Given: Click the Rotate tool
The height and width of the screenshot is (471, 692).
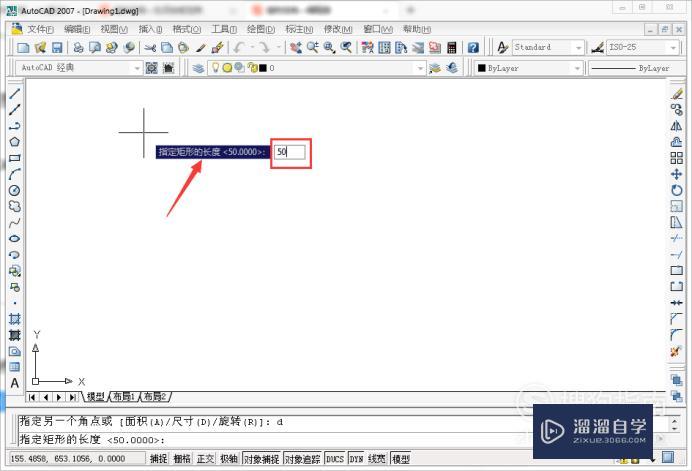Looking at the screenshot, I should 677,190.
